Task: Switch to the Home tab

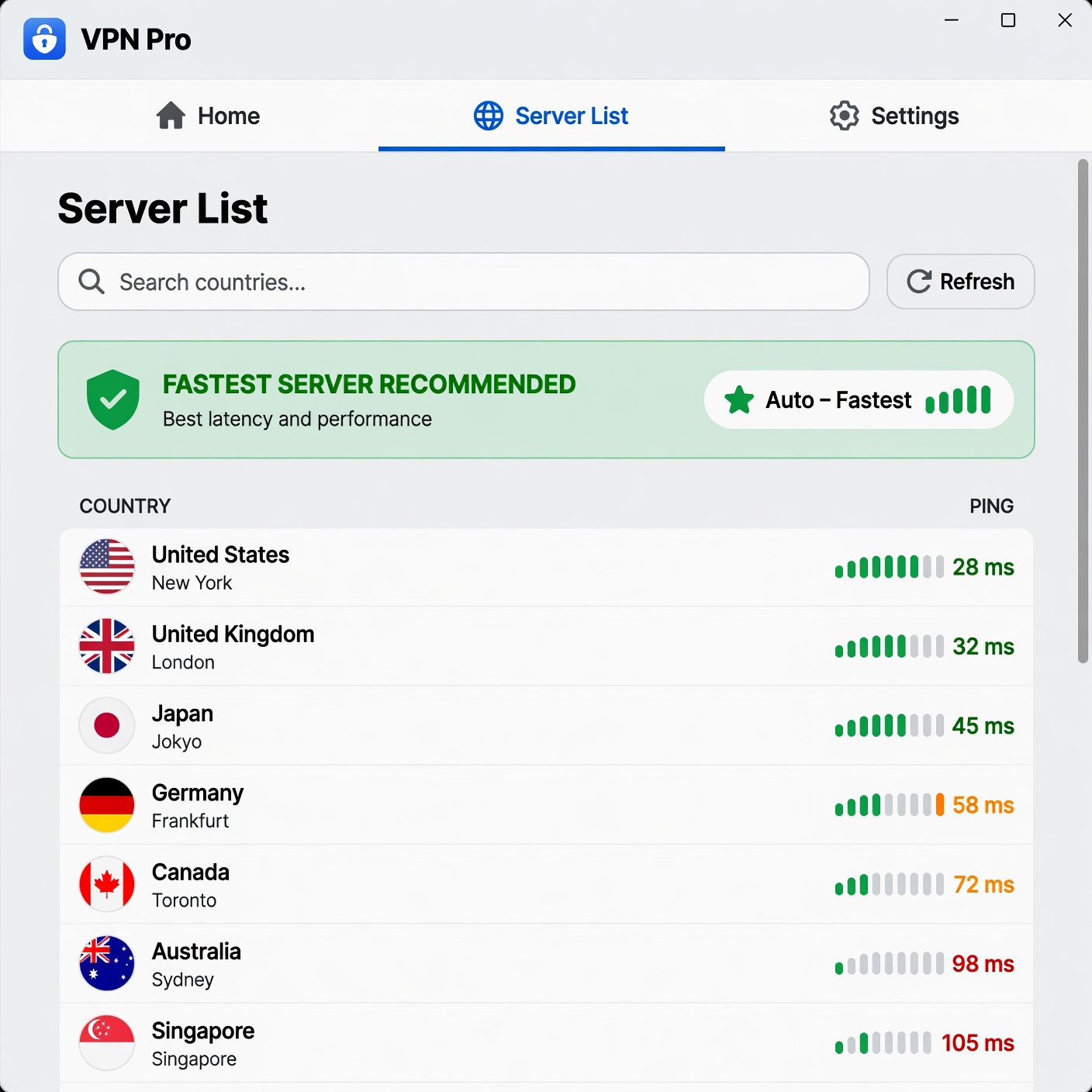Action: pos(208,116)
